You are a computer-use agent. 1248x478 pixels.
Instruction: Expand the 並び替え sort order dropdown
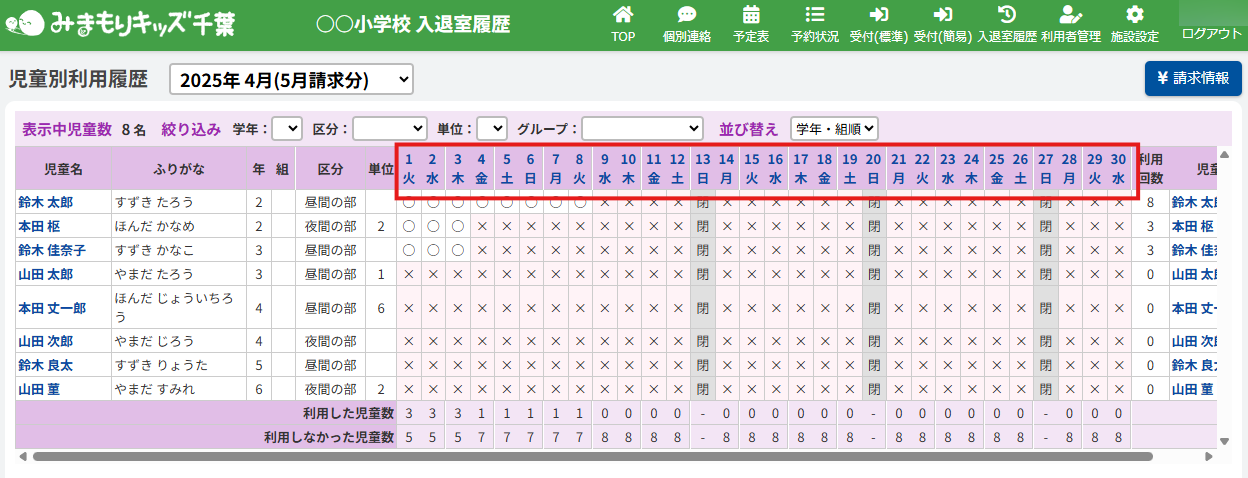834,129
